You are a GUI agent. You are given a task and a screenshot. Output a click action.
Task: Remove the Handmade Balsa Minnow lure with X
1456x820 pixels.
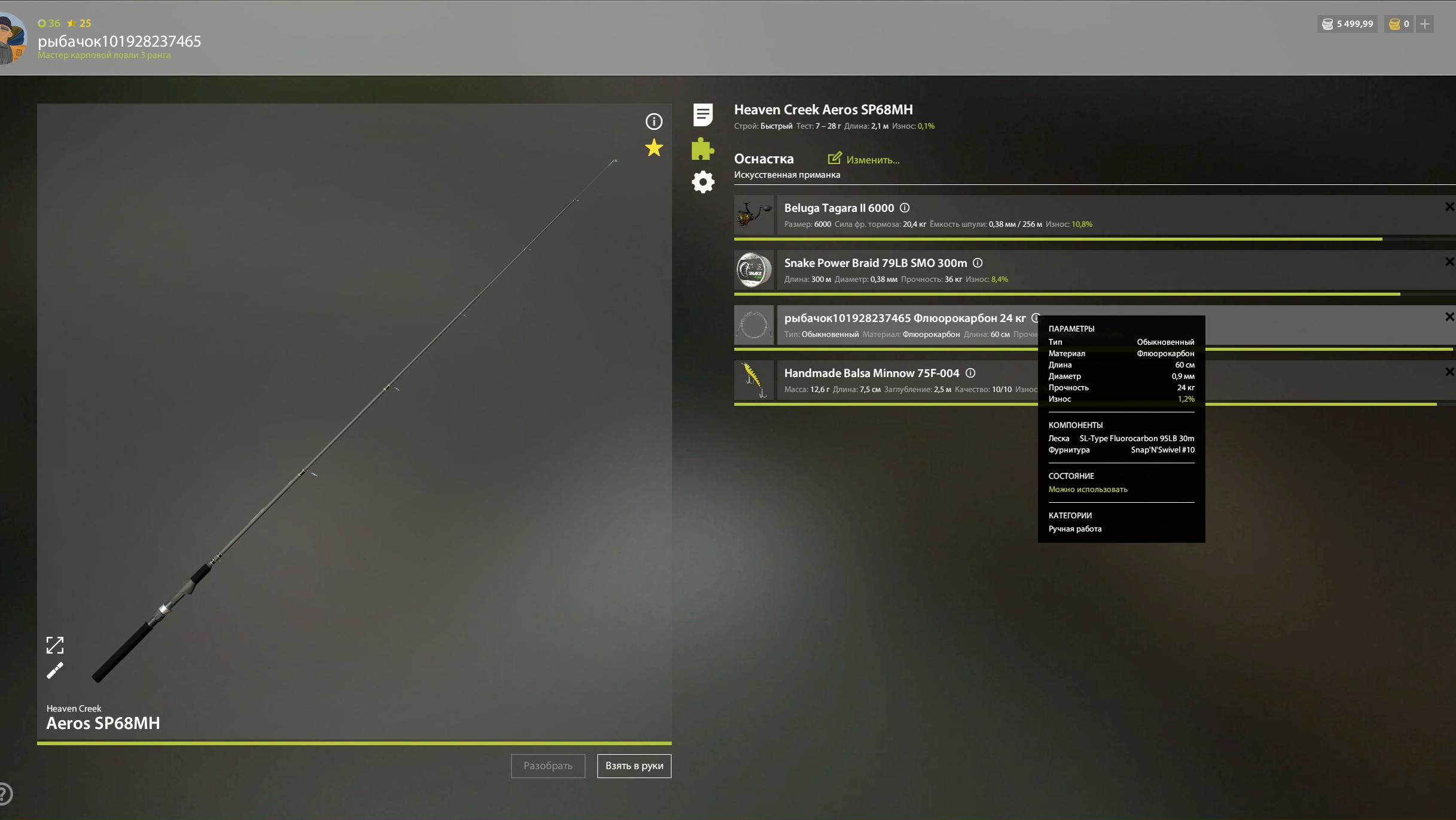[x=1449, y=372]
